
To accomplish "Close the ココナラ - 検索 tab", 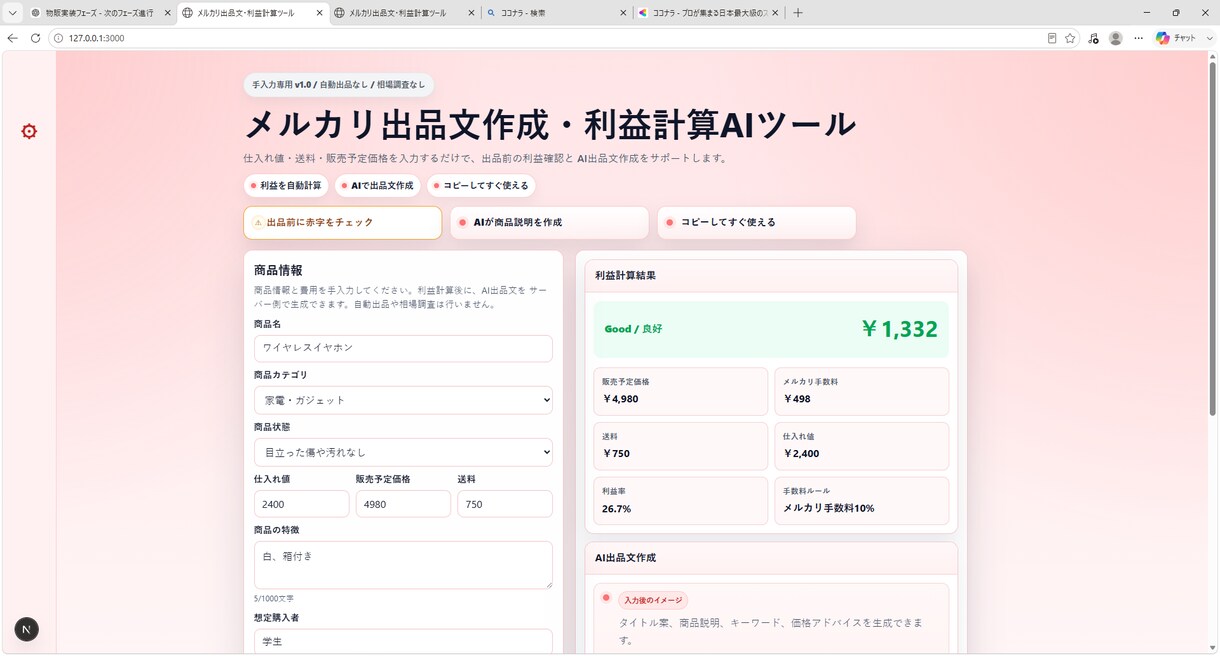I will 622,13.
